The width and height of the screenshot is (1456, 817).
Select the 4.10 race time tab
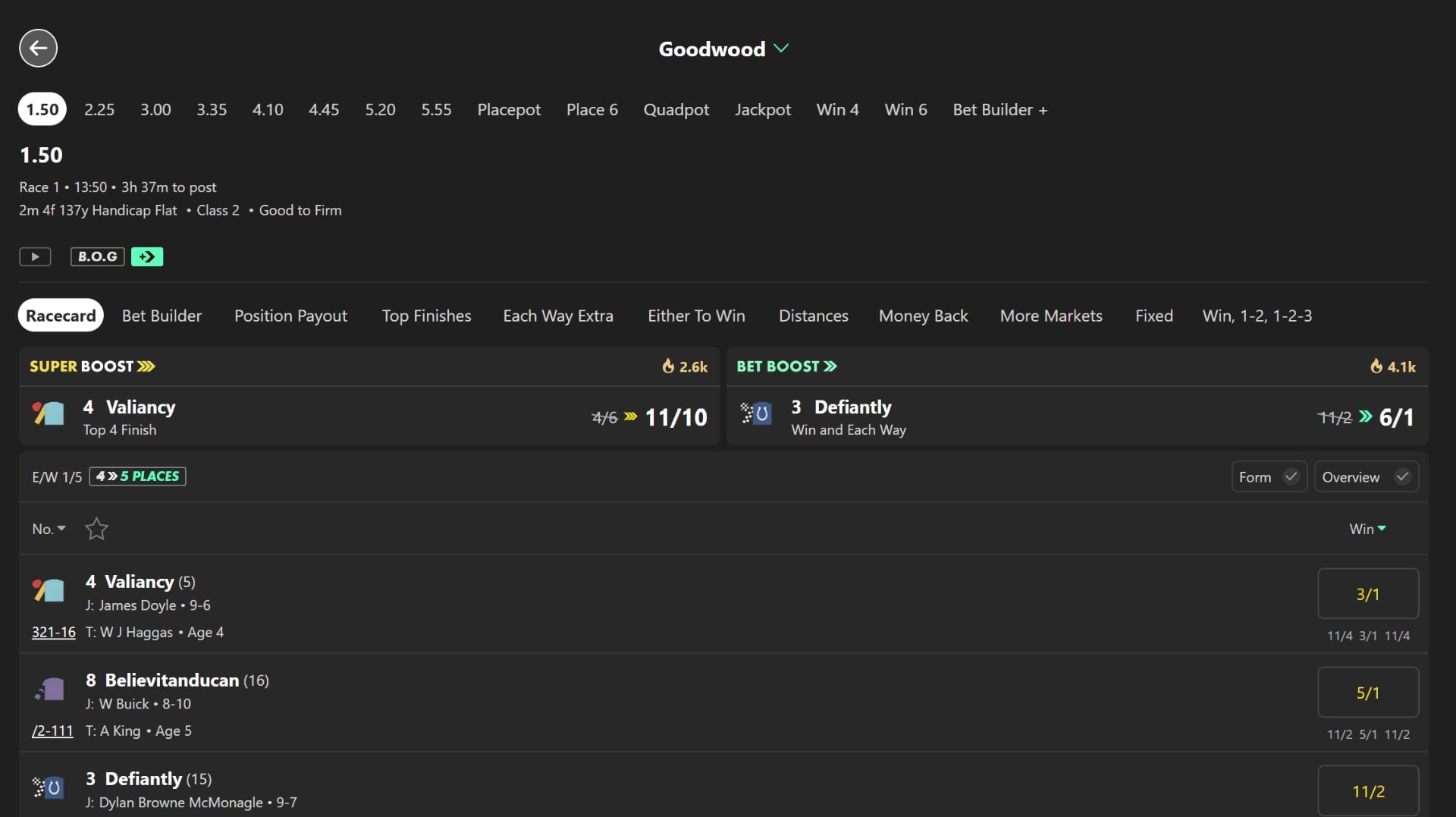[x=268, y=110]
